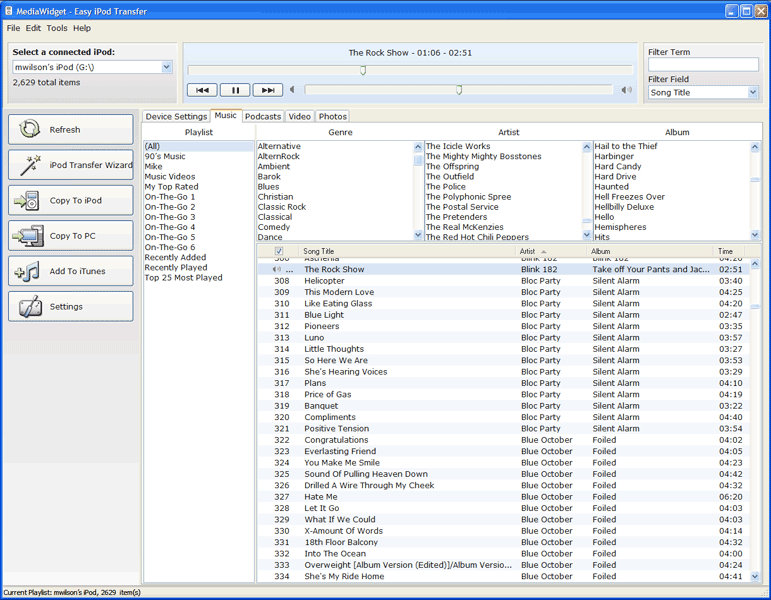This screenshot has height=600, width=771.
Task: Select the (All) playlist
Action: [199, 146]
